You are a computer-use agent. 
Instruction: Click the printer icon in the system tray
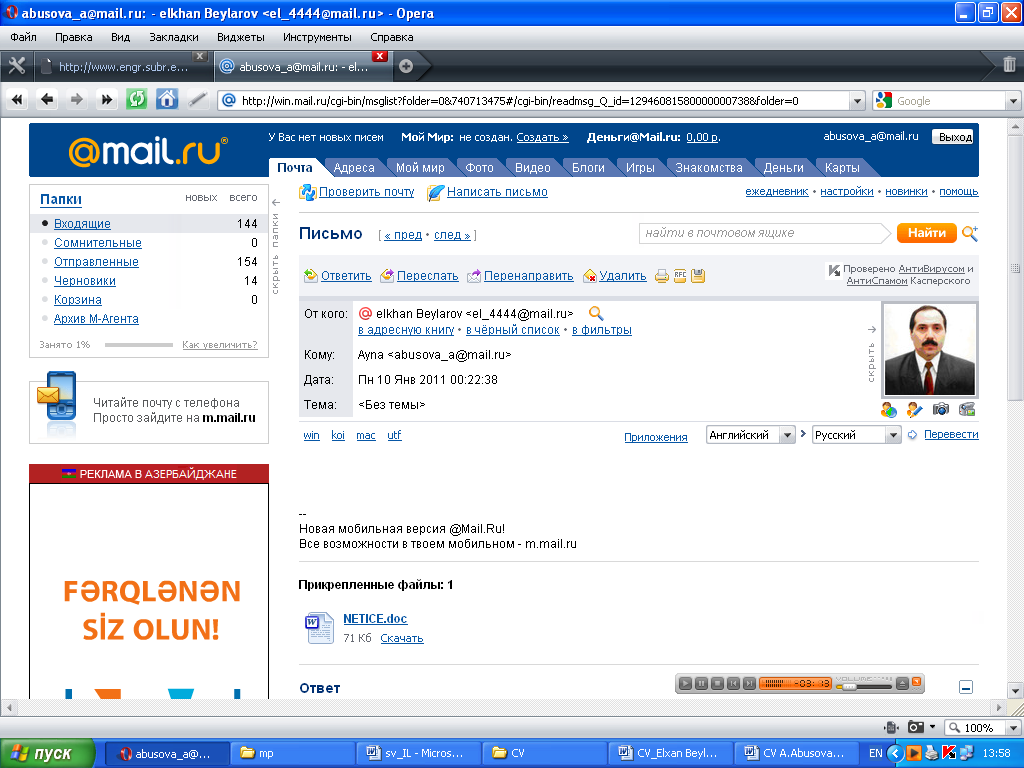pyautogui.click(x=931, y=753)
